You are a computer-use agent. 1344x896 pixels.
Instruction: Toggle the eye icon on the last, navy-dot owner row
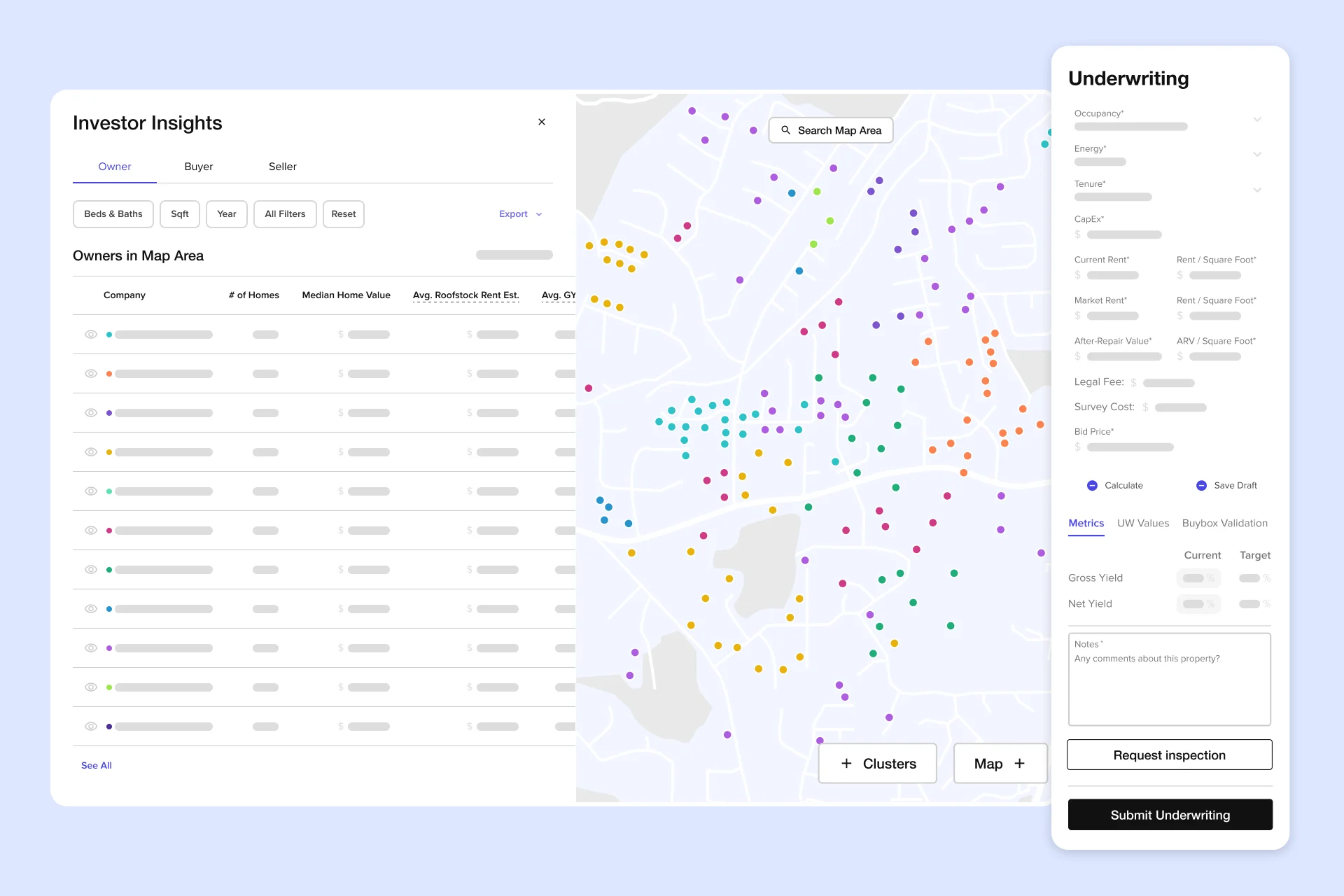(91, 727)
